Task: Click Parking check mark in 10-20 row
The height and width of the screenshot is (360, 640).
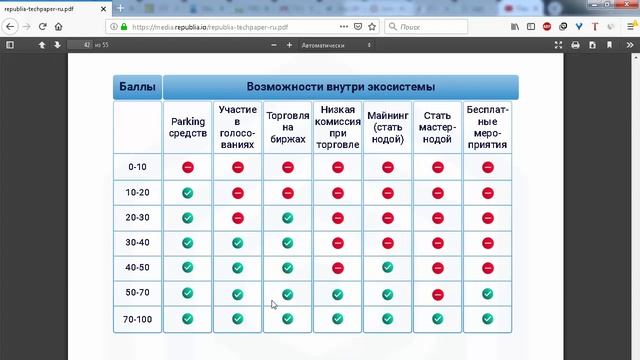Action: pos(188,193)
